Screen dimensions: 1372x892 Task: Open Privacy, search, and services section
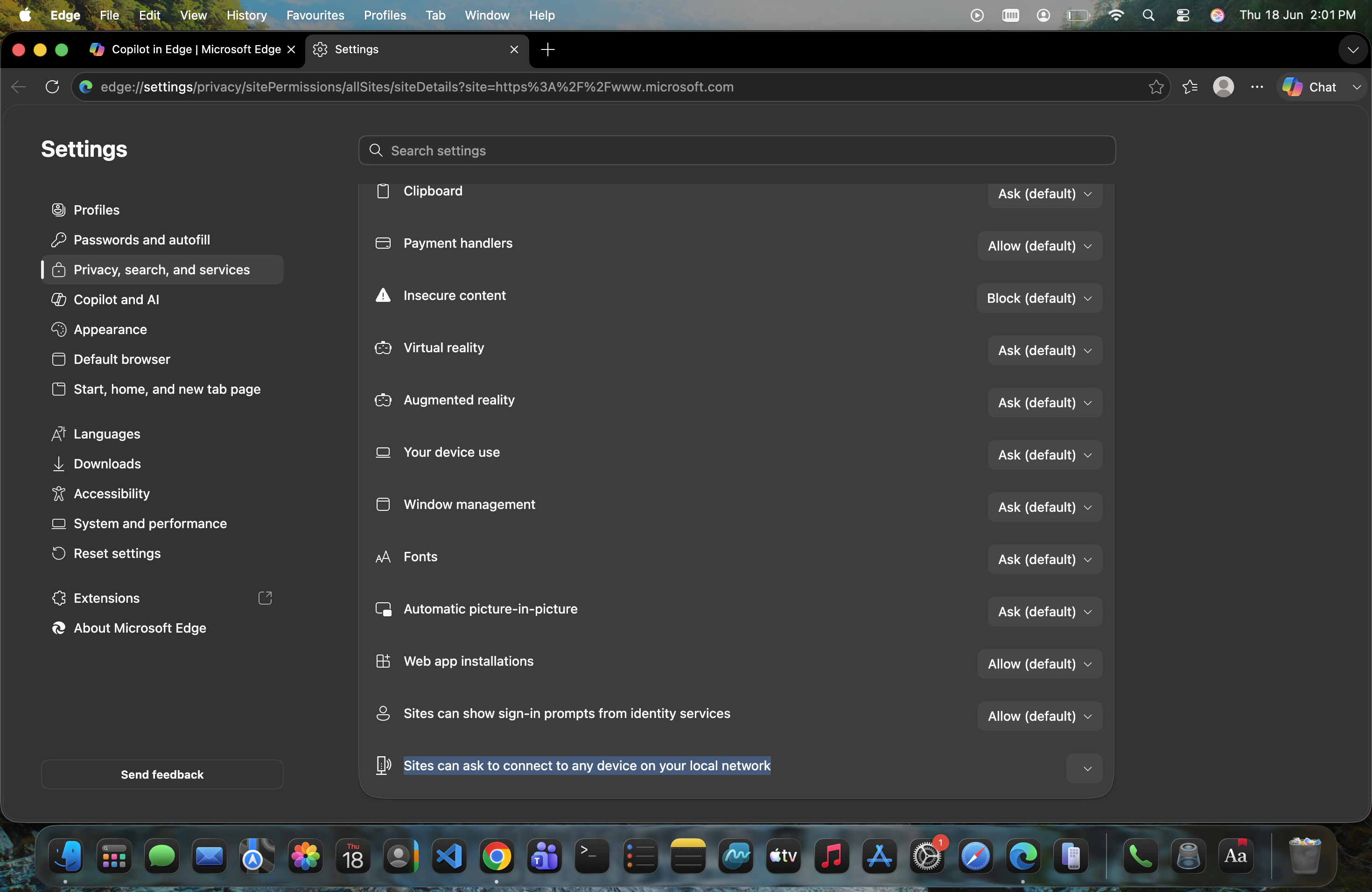coord(162,270)
